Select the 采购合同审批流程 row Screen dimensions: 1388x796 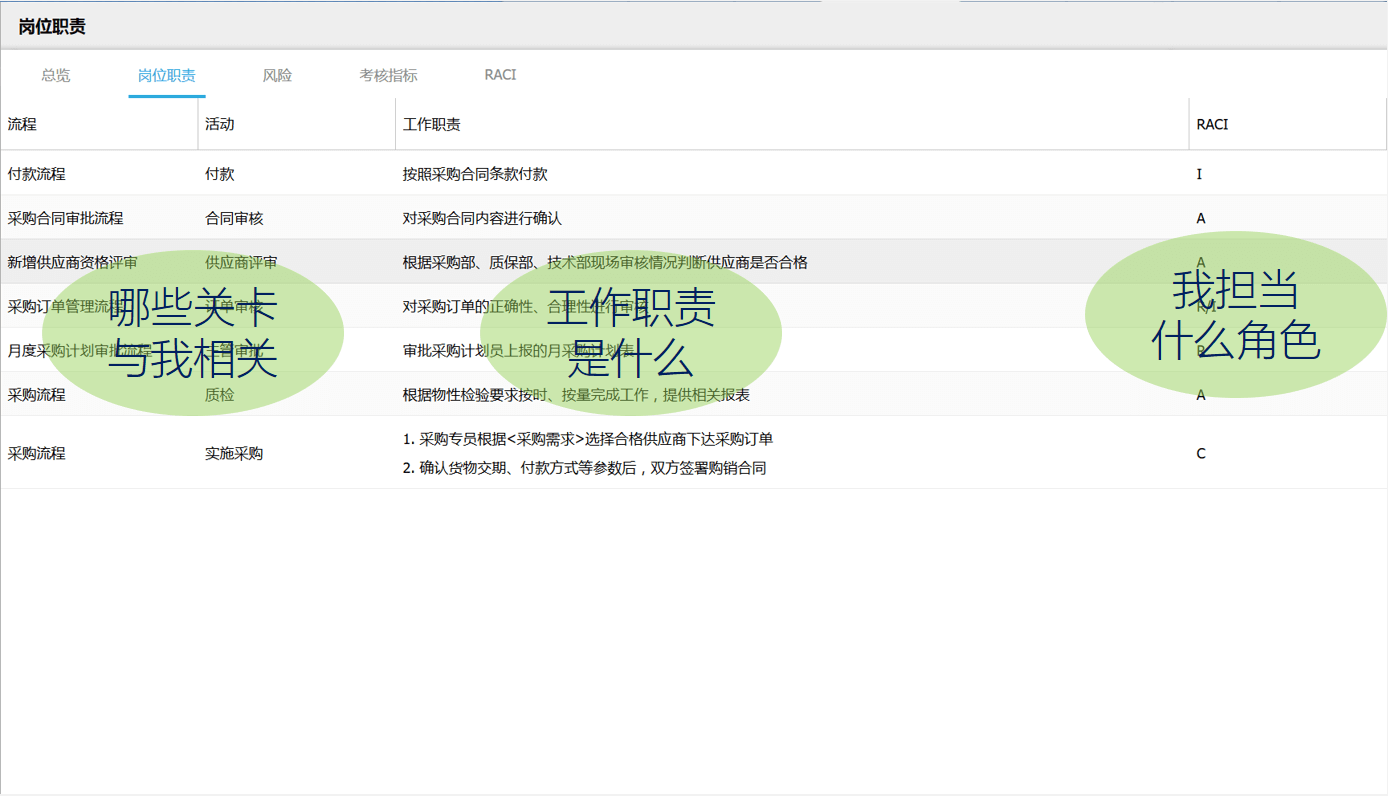click(x=66, y=218)
